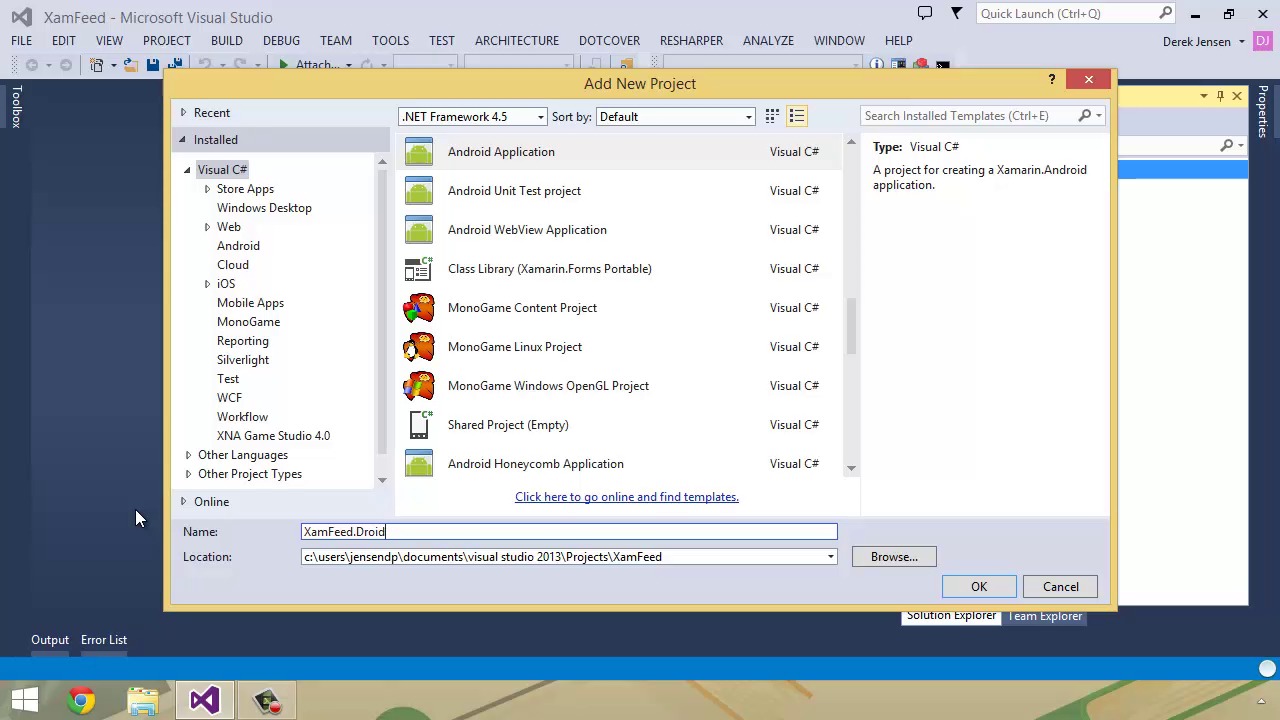Switch templates to medium icons list view
Screen dimensions: 1280x720
coord(797,116)
